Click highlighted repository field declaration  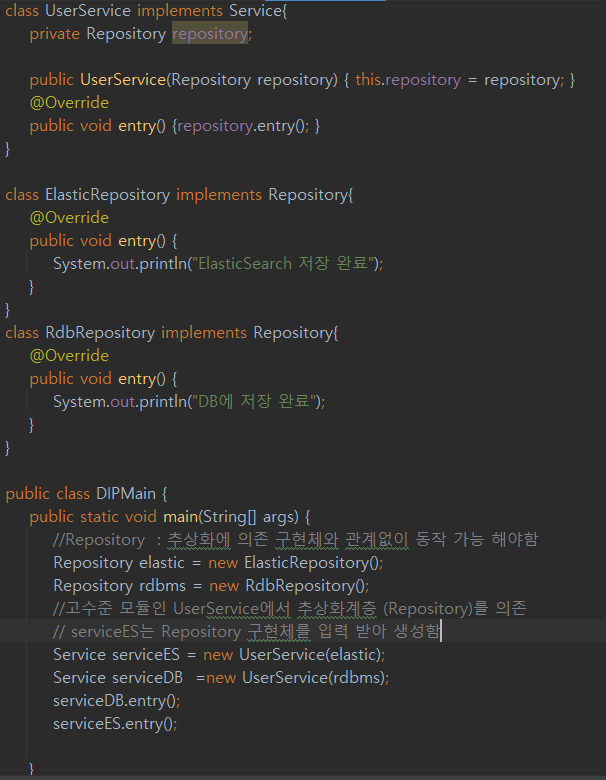210,33
